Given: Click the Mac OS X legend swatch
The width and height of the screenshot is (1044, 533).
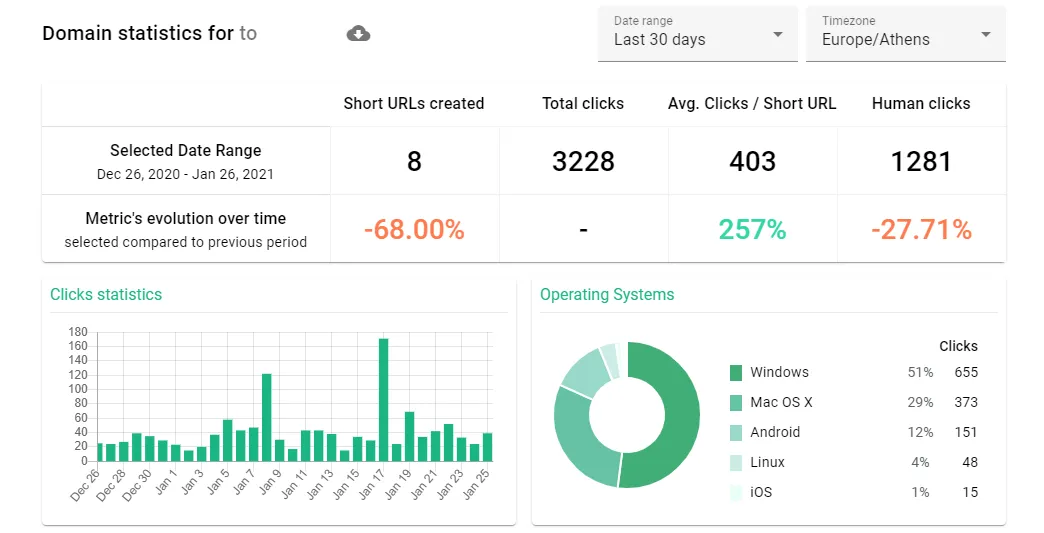Looking at the screenshot, I should tap(736, 403).
